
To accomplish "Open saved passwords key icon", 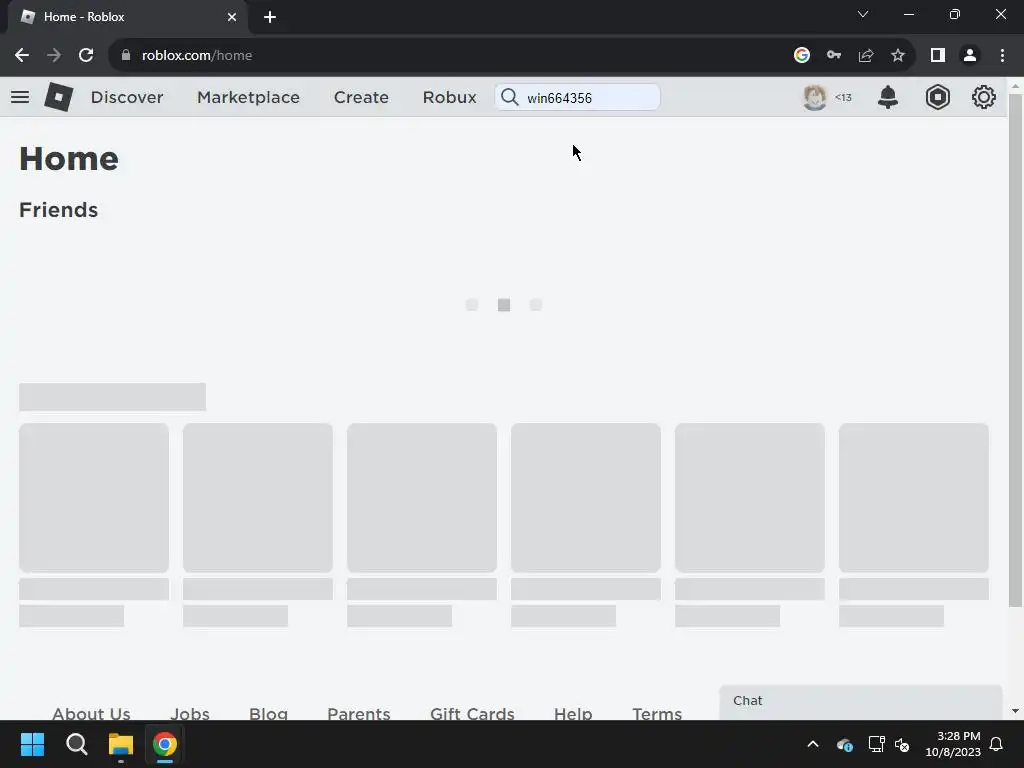I will click(x=834, y=56).
